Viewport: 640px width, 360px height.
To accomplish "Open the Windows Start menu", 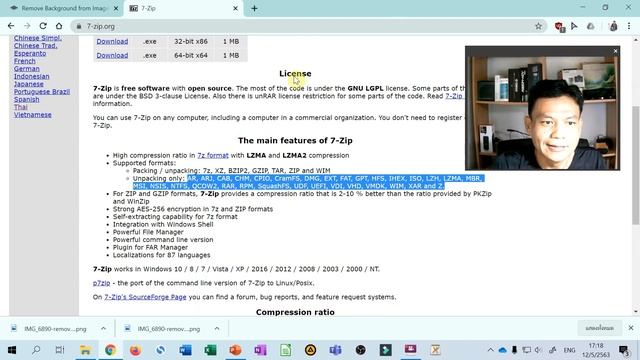I will [x=12, y=350].
